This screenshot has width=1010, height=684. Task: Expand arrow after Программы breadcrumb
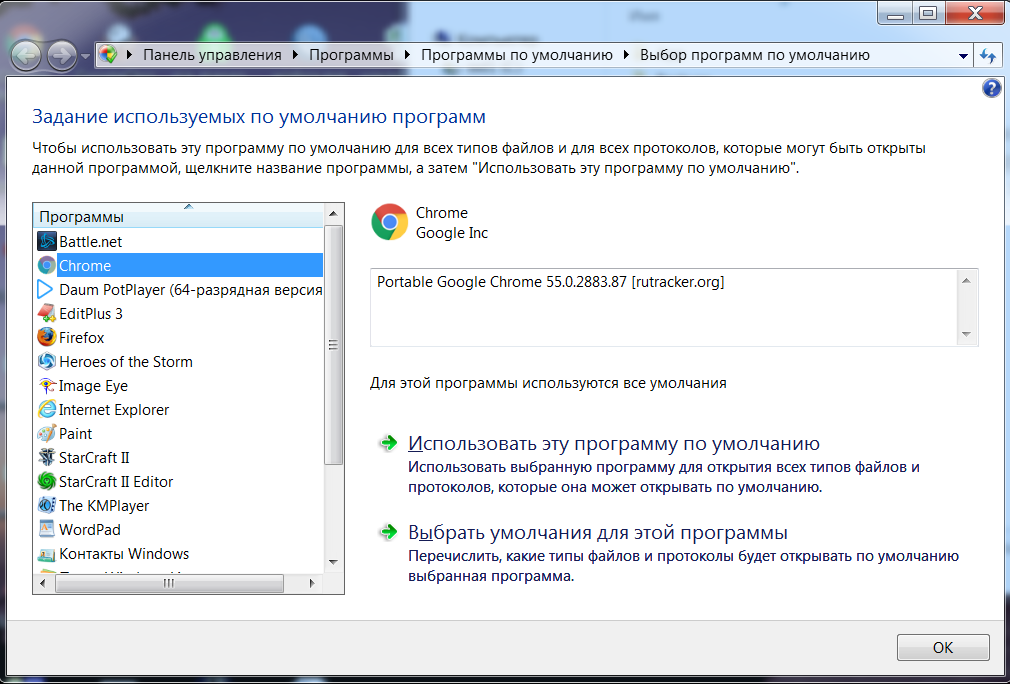(407, 55)
